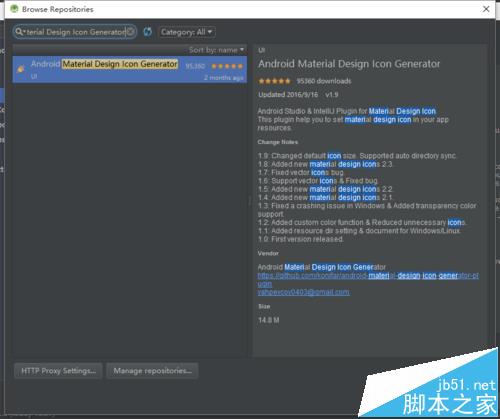Click the details title 'Android Material Design Icon Generator'

(349, 64)
